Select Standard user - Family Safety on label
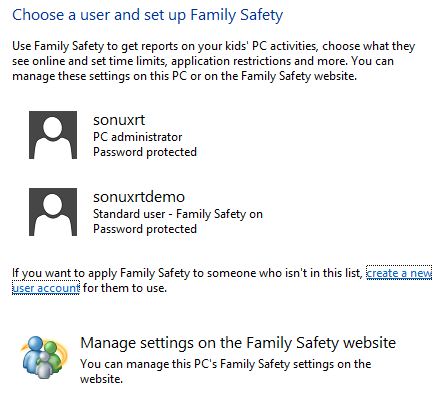Image resolution: width=437 pixels, height=399 pixels. pyautogui.click(x=178, y=214)
